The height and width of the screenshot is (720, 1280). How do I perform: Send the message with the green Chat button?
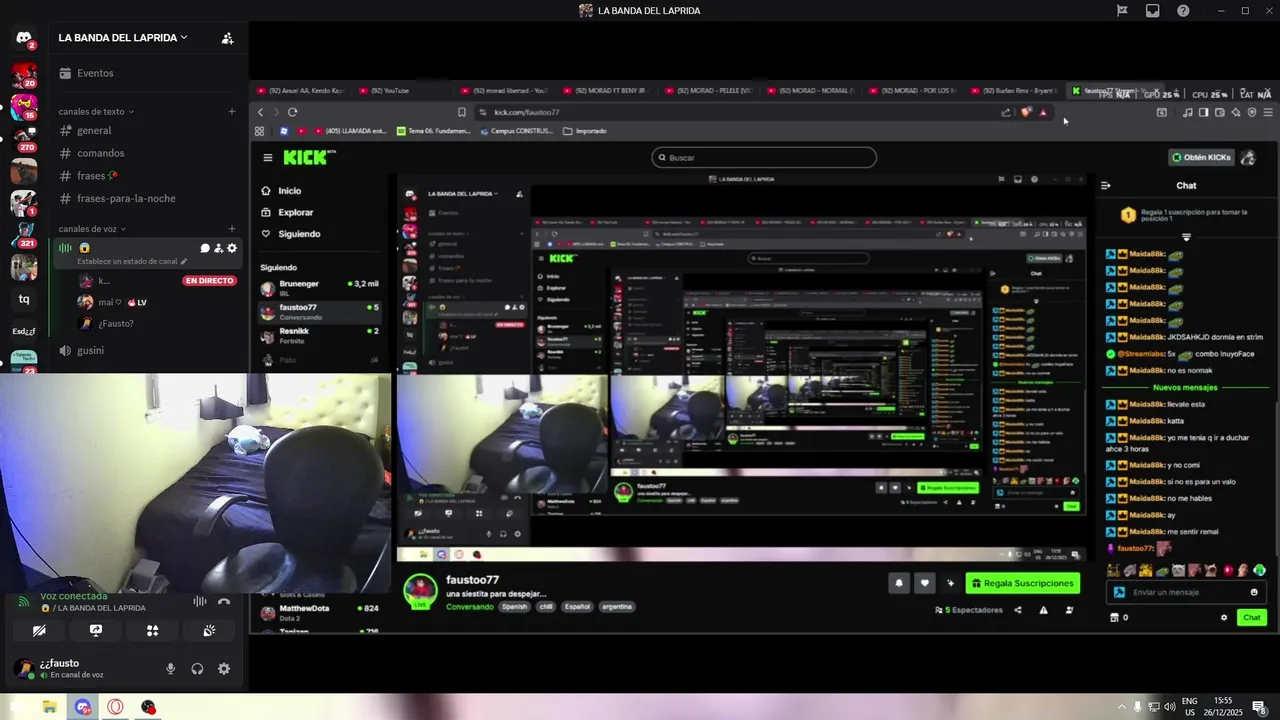click(x=1252, y=618)
